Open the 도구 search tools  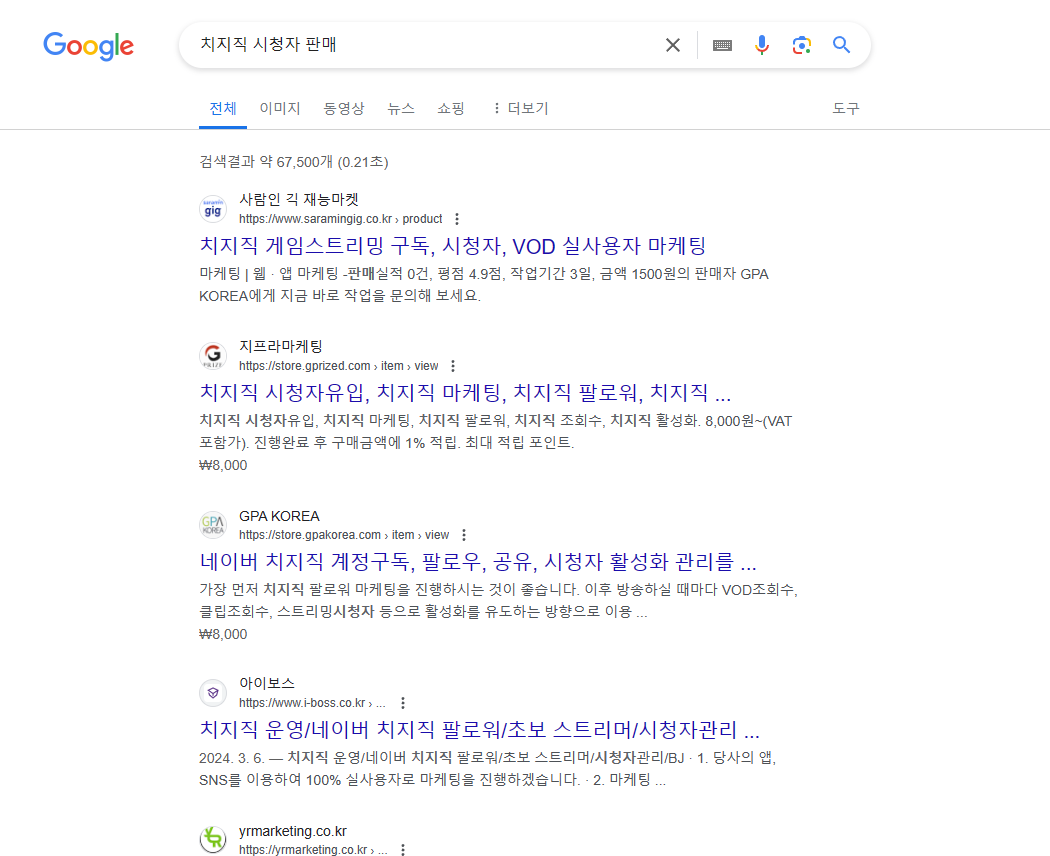coord(845,109)
